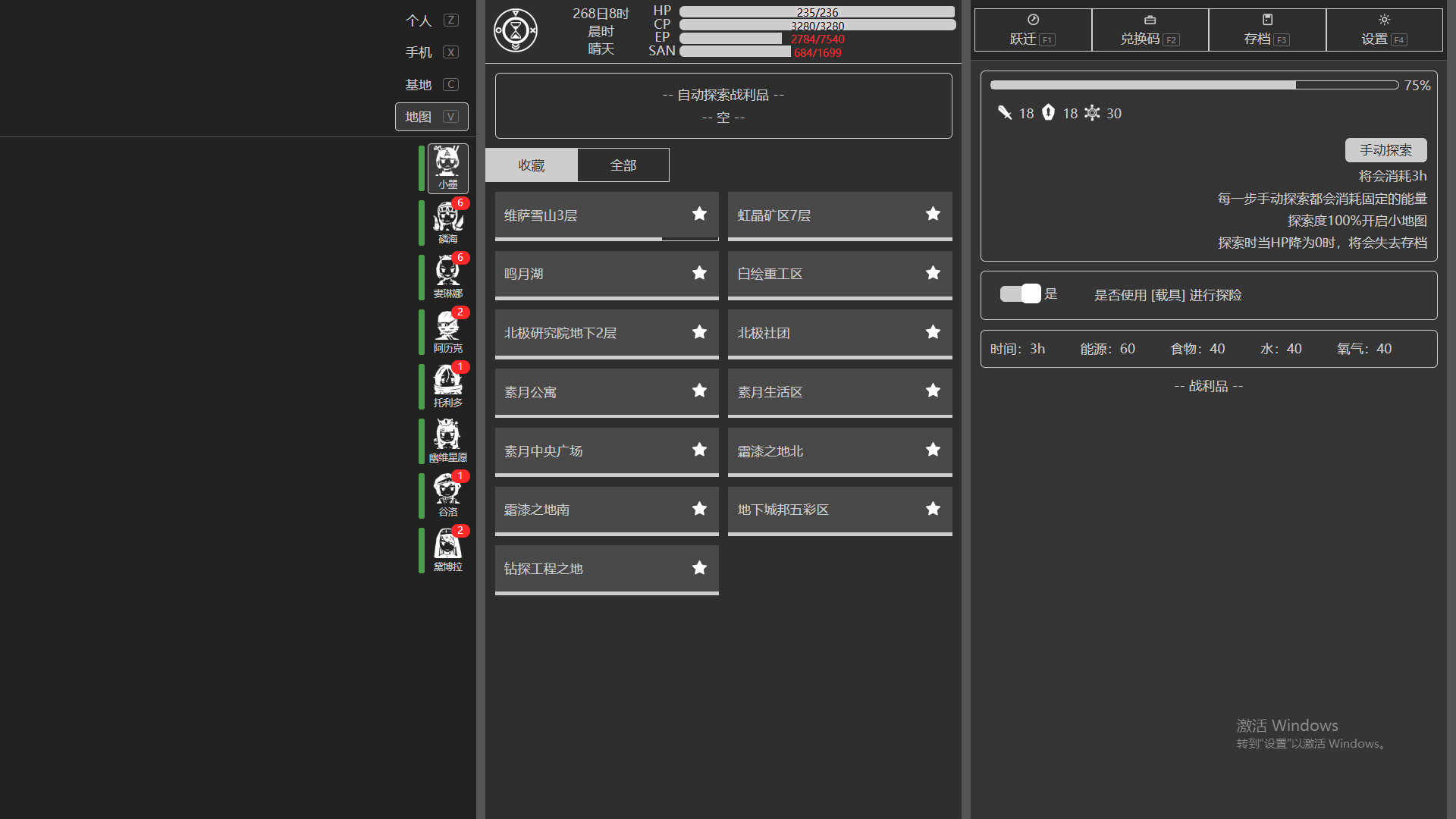Select the 磷海 character portrait

click(447, 223)
